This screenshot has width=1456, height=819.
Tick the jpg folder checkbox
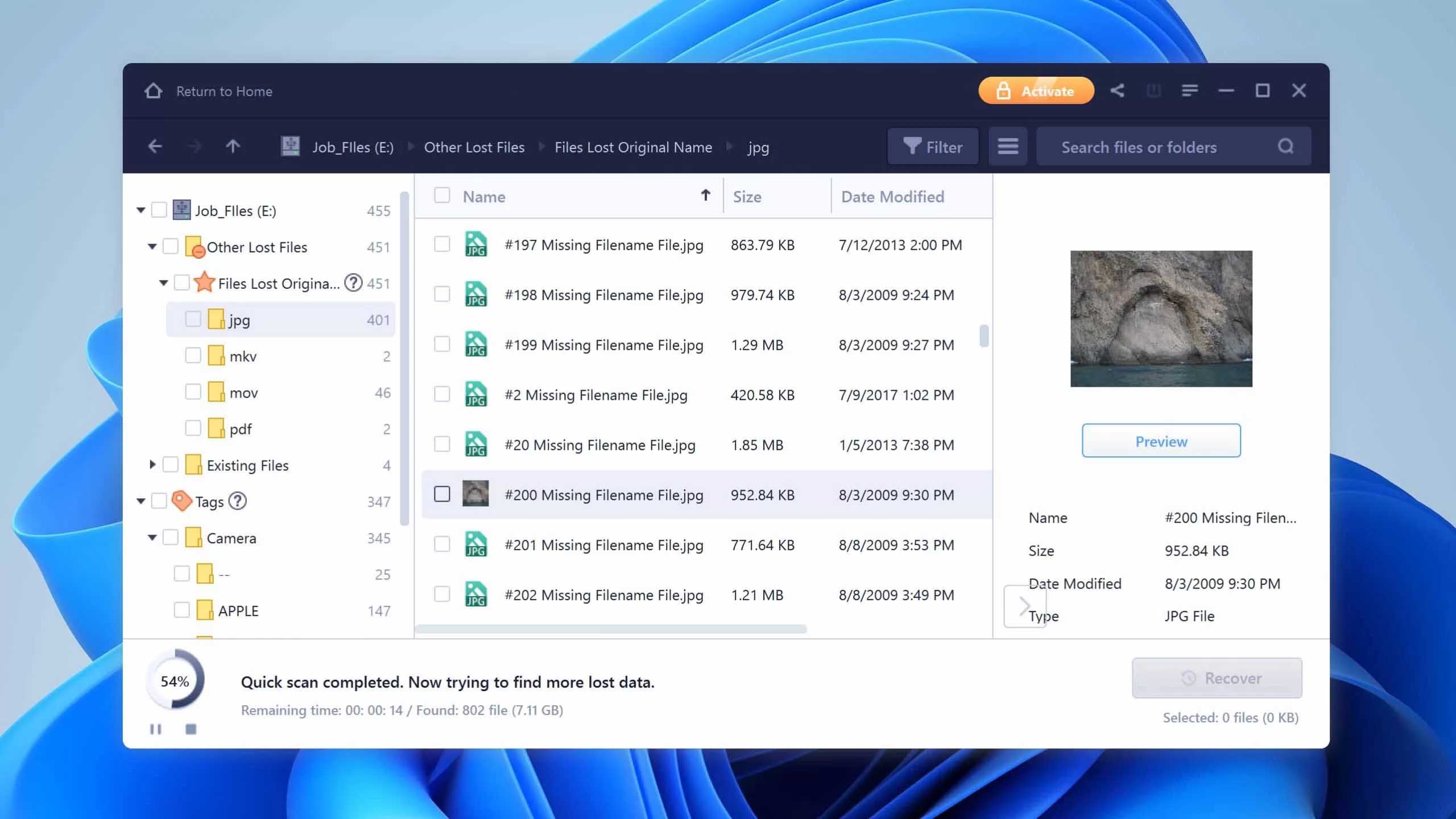[x=193, y=319]
